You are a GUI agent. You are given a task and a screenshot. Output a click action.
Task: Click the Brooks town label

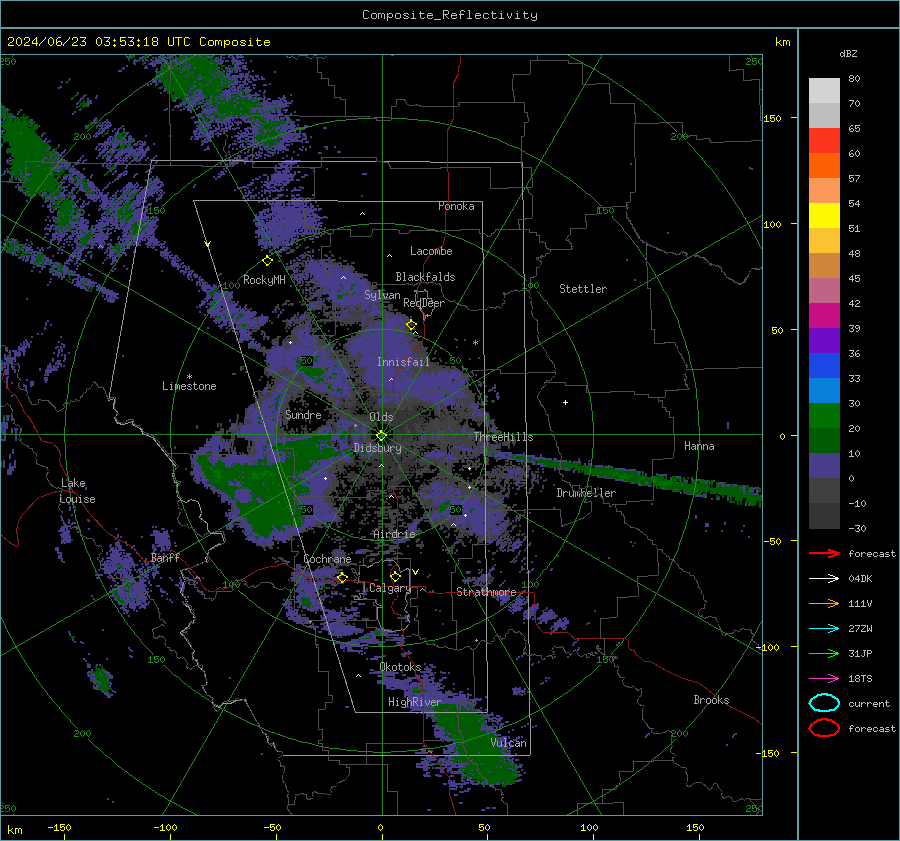711,700
